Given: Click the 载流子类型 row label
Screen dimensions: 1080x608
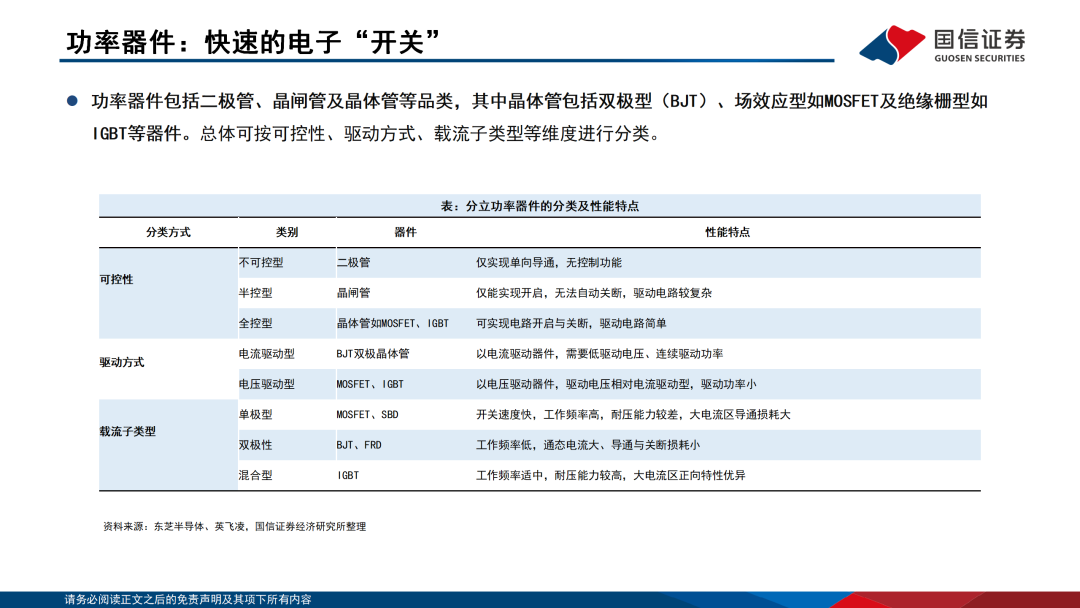Looking at the screenshot, I should coord(127,431).
